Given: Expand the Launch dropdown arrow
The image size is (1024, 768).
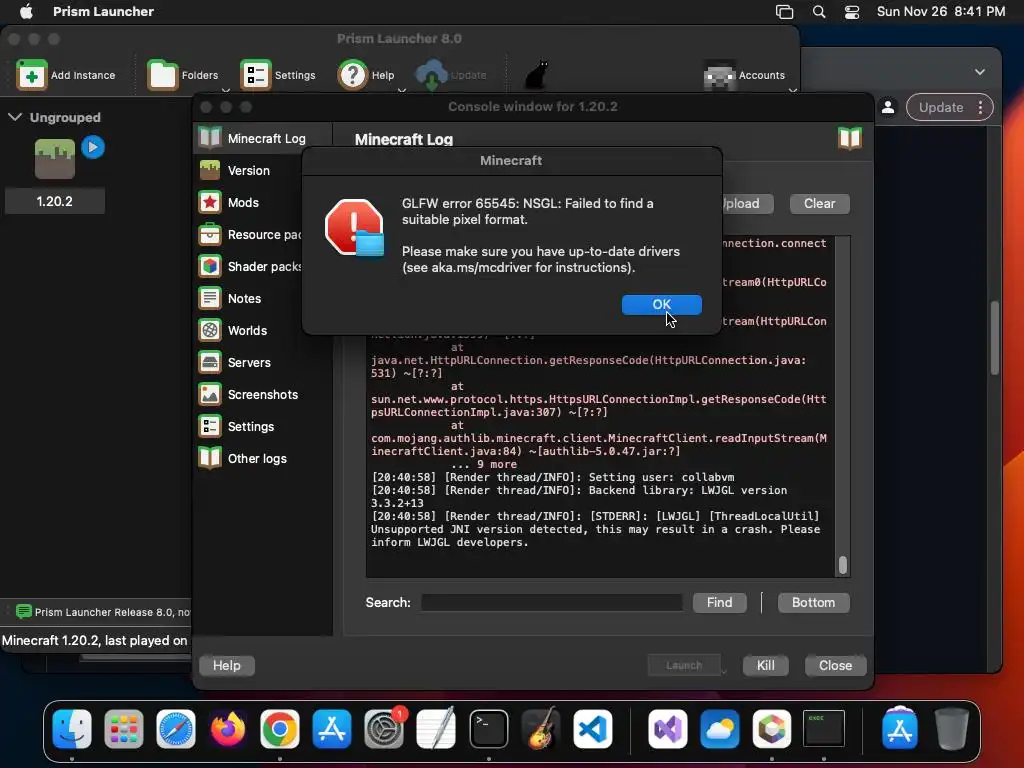Looking at the screenshot, I should tap(724, 671).
